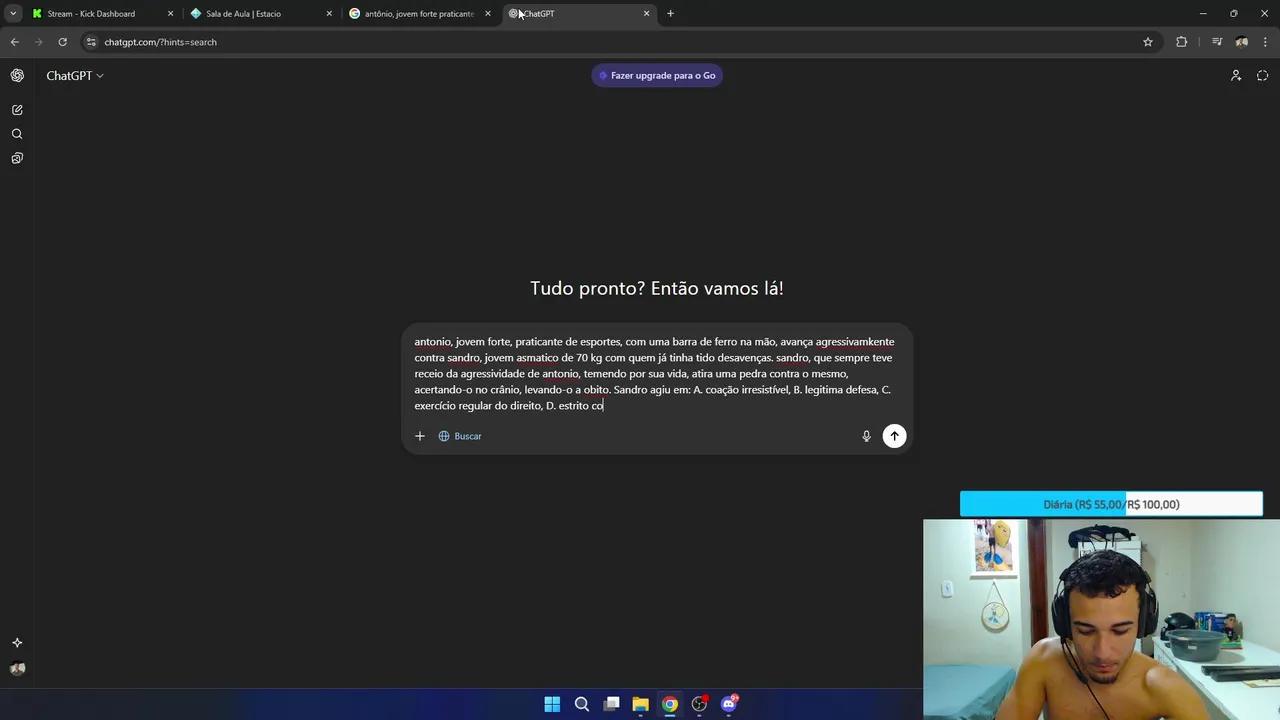Click the Tudo pronto? Então vamos lá! heading
The image size is (1280, 720).
tap(657, 288)
